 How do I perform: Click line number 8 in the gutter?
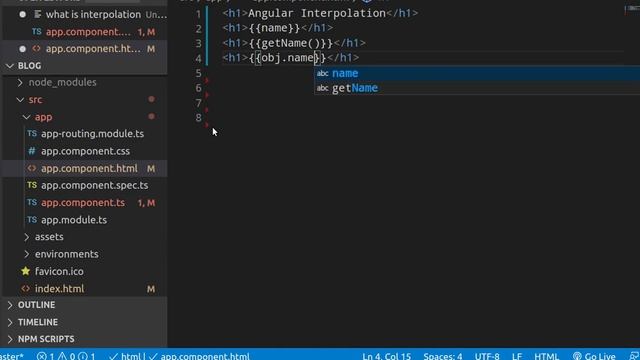click(198, 118)
